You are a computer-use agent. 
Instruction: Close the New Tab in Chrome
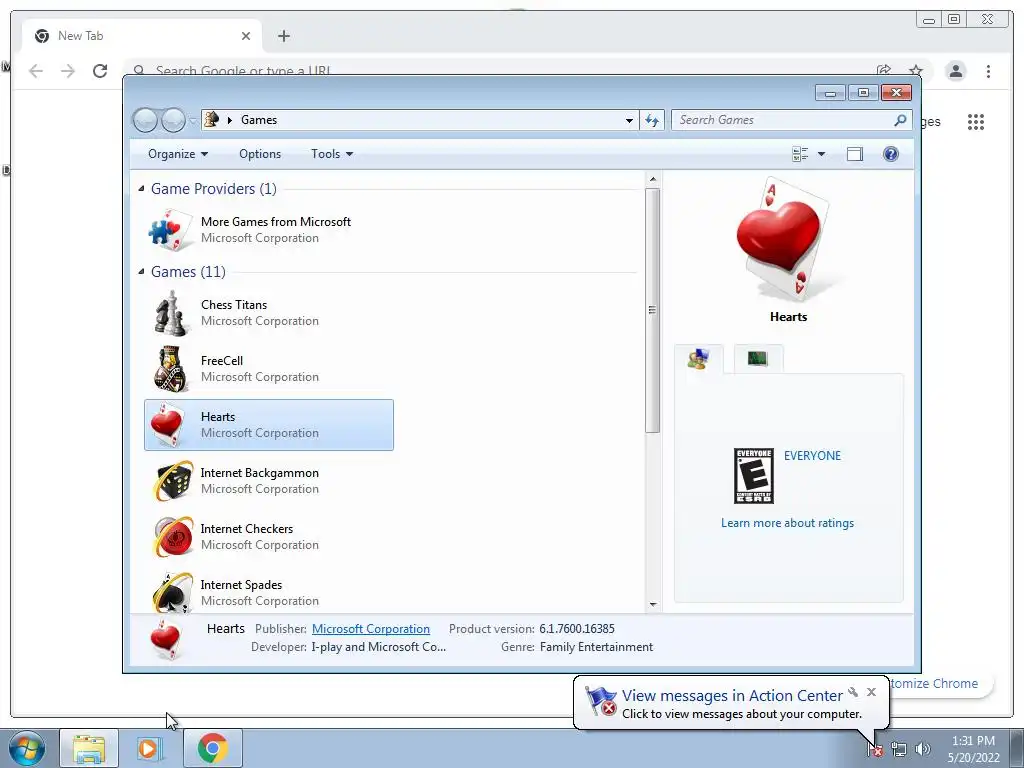point(246,36)
